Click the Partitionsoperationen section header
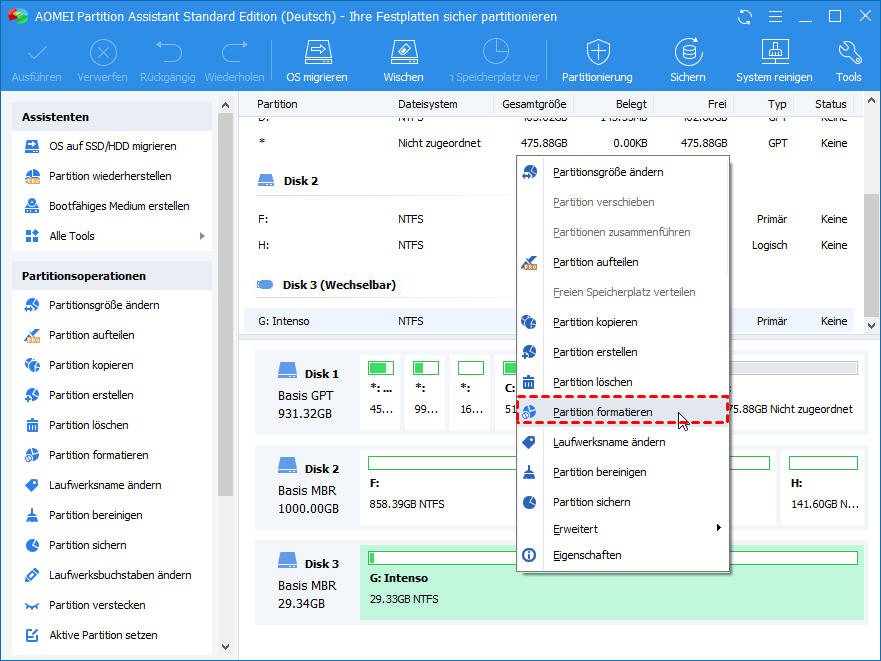Viewport: 881px width, 661px height. pyautogui.click(x=112, y=276)
